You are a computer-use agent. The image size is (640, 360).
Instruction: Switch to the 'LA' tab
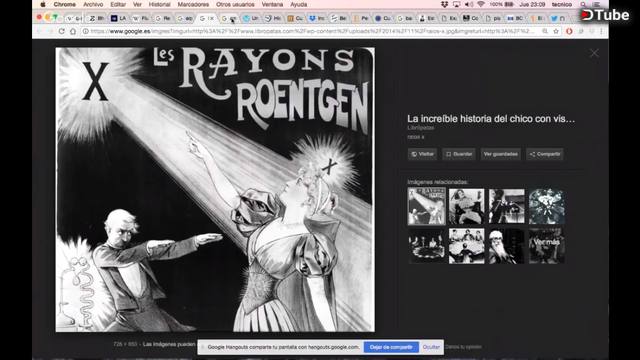(119, 18)
